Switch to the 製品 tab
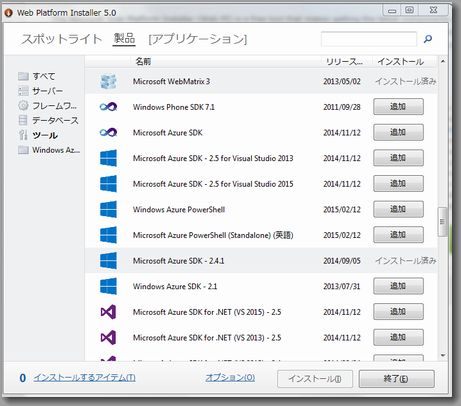This screenshot has height=406, width=461. (x=124, y=39)
